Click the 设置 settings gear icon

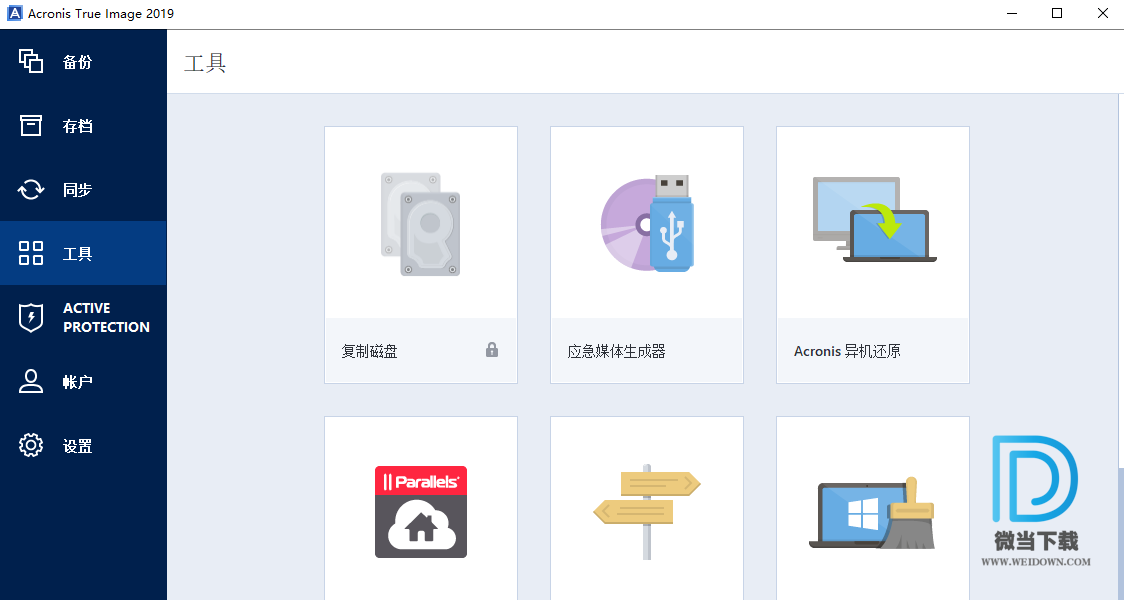pos(31,445)
